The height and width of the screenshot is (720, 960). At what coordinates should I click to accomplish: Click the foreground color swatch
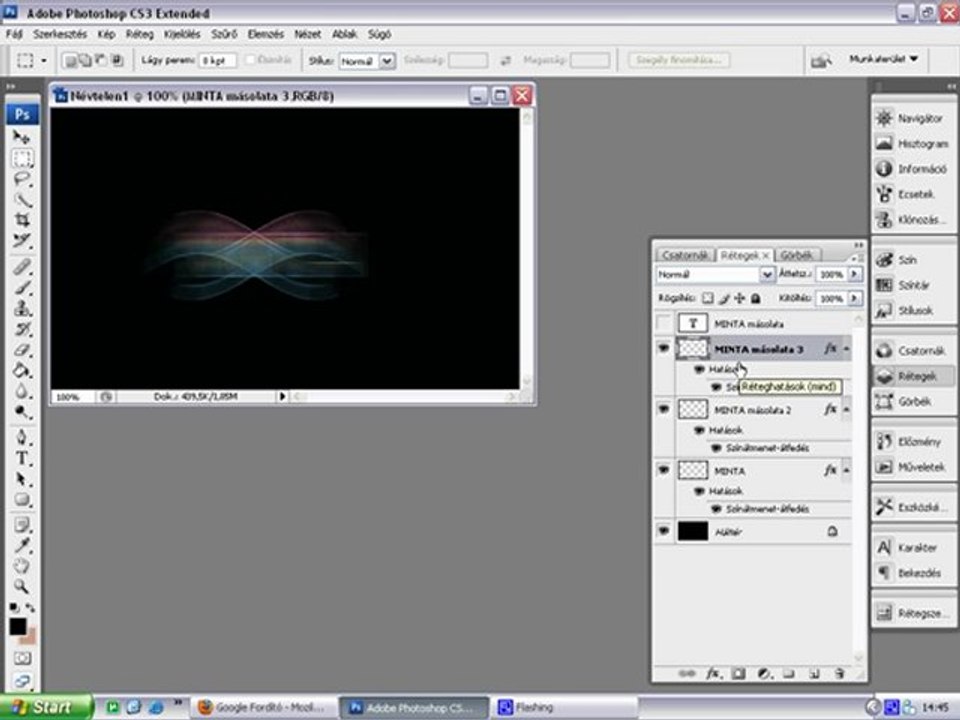[18, 626]
